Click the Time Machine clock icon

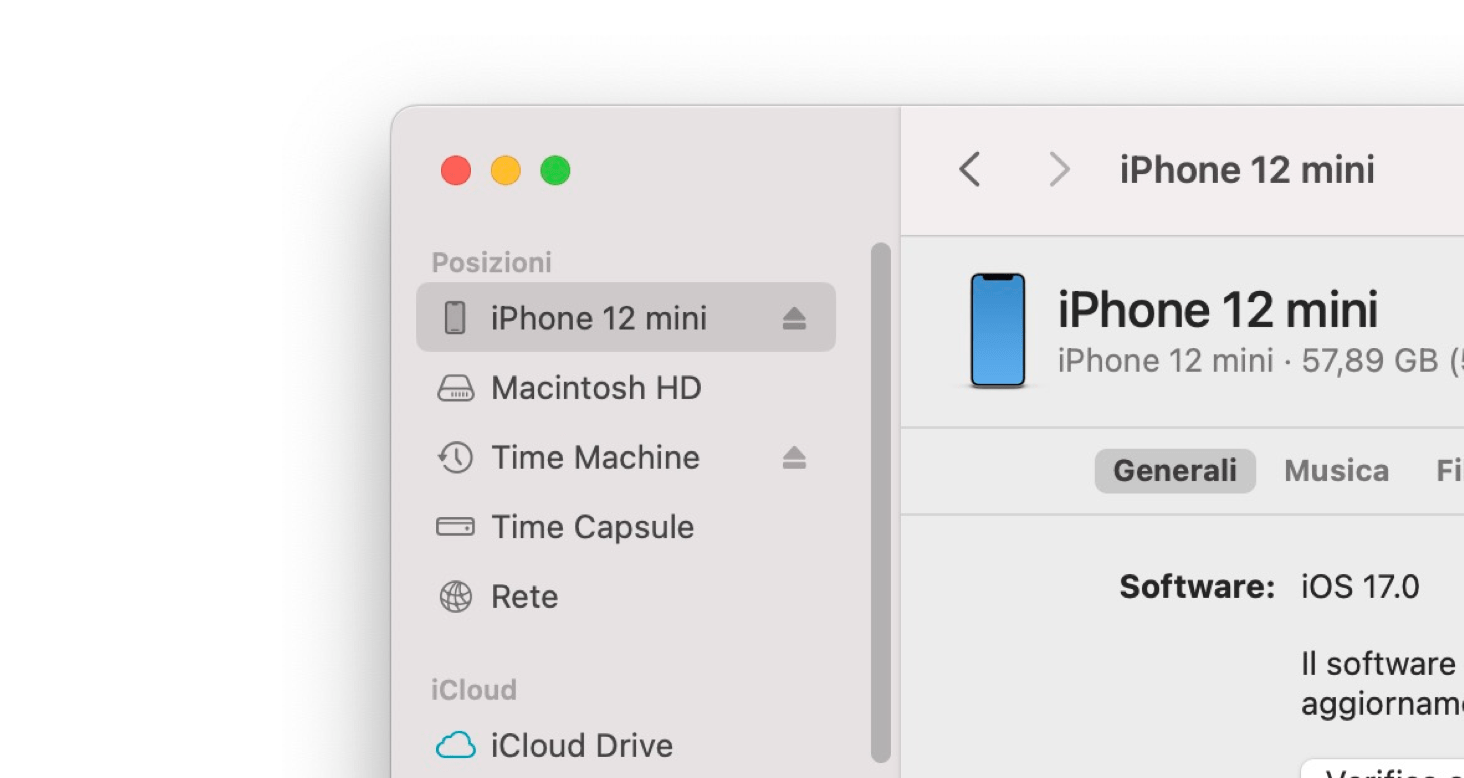(x=456, y=458)
